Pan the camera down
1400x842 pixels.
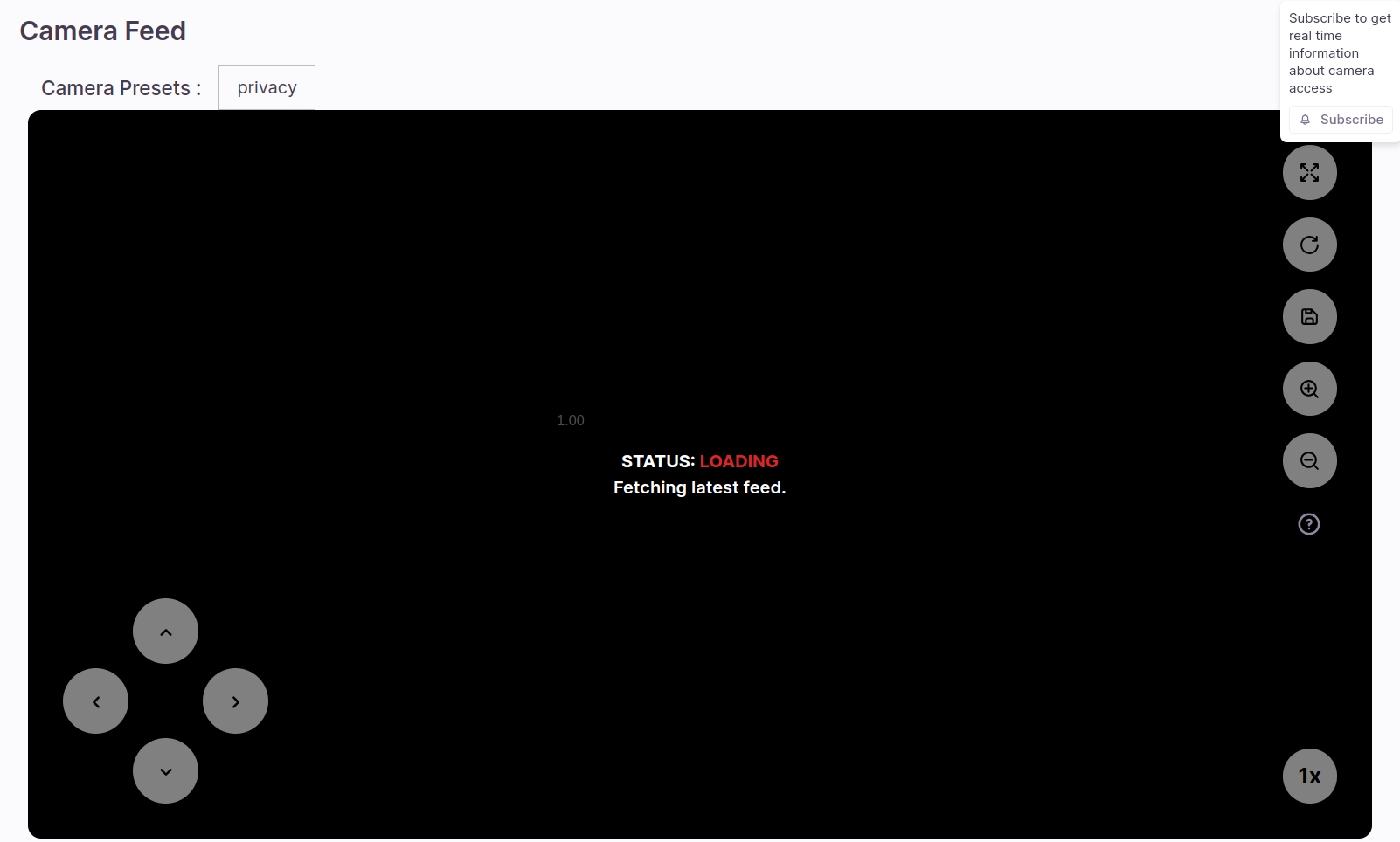point(165,771)
